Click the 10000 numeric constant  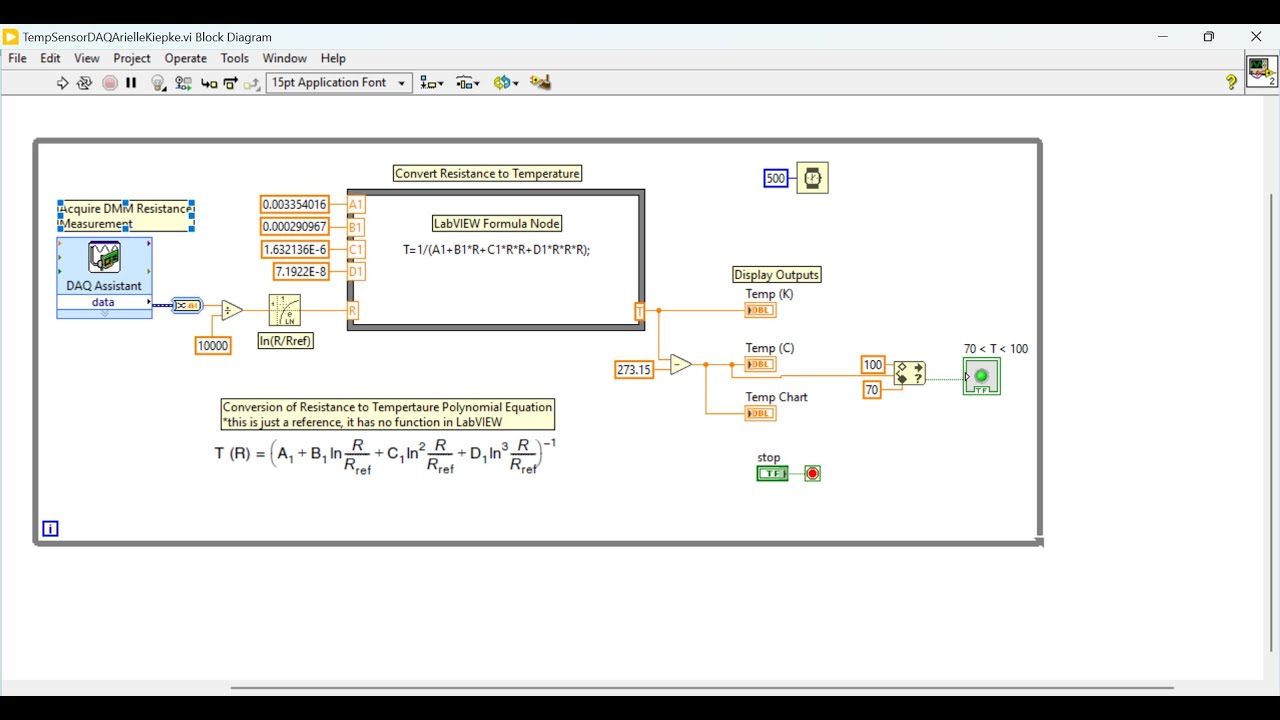212,345
